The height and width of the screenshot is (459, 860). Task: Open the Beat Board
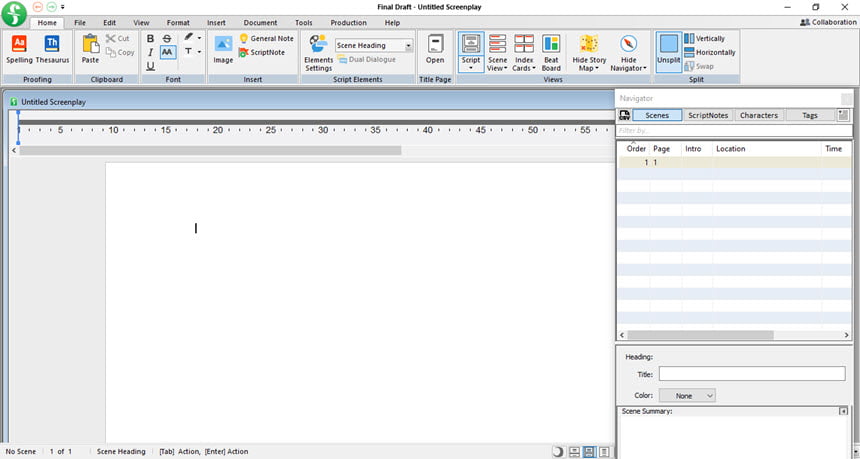[551, 52]
